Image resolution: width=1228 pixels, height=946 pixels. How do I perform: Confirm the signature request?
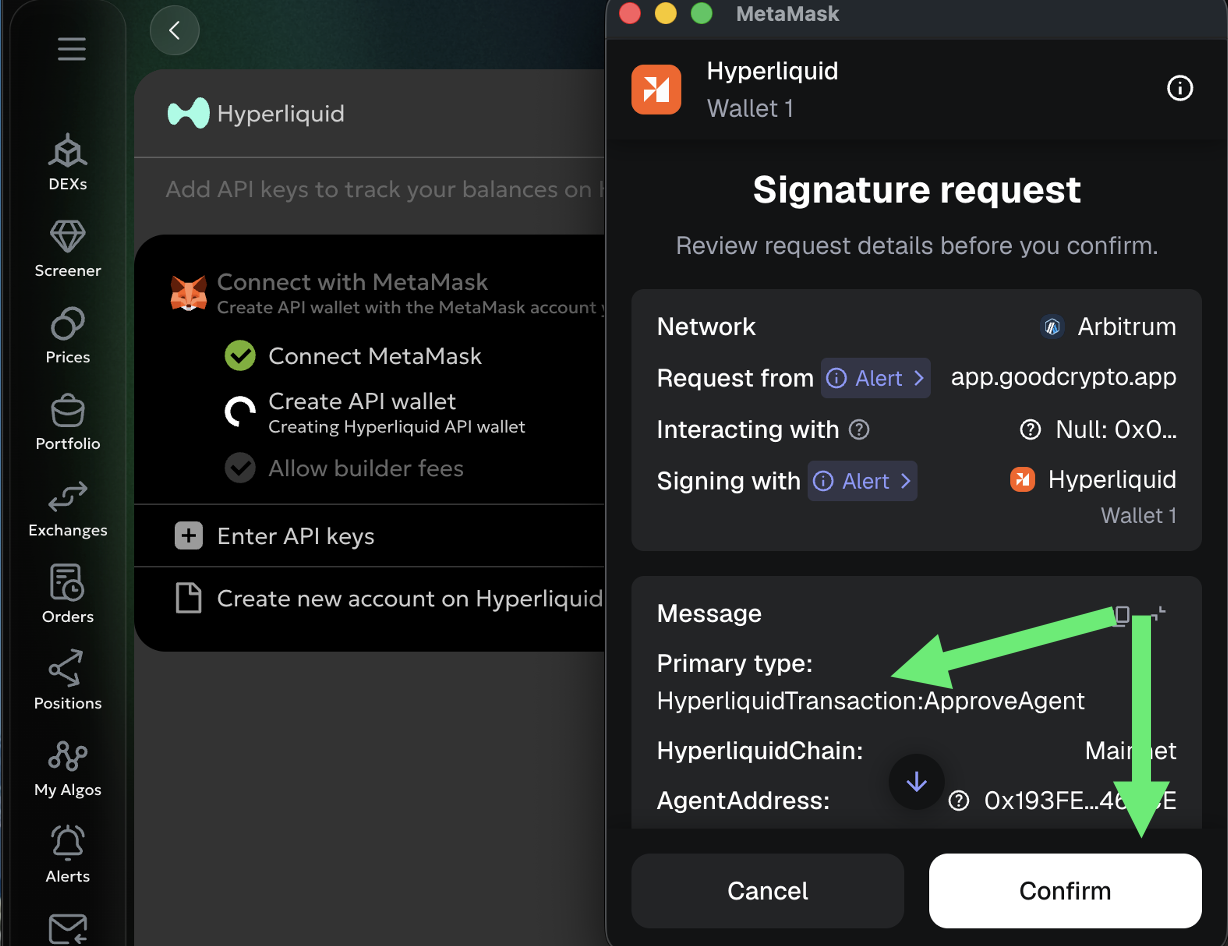1065,891
